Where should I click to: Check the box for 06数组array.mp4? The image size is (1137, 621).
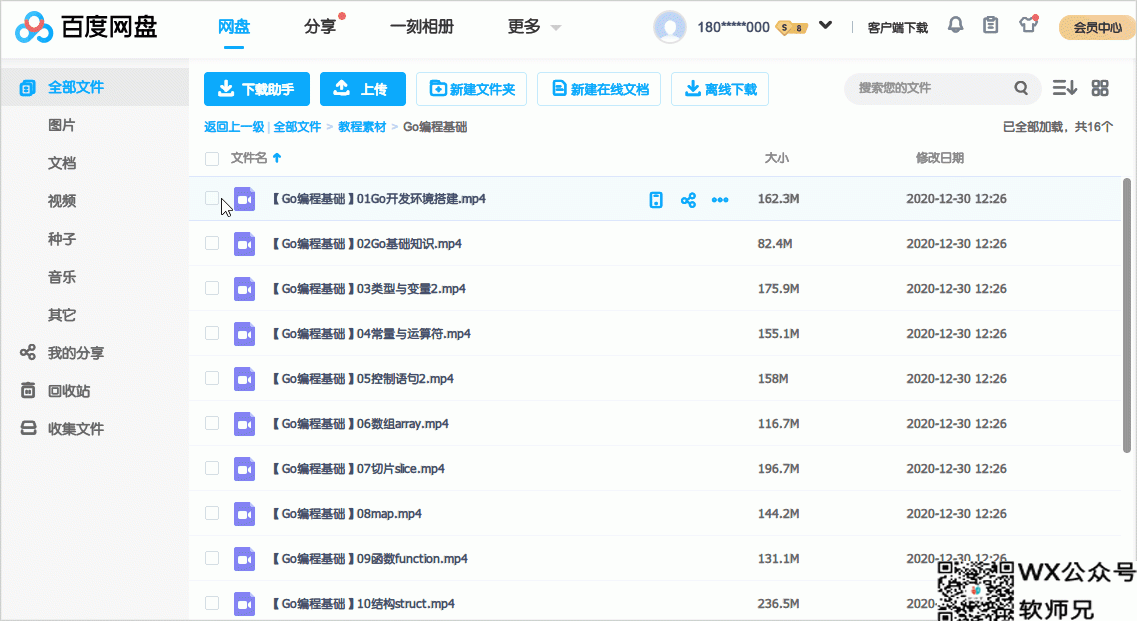tap(212, 423)
